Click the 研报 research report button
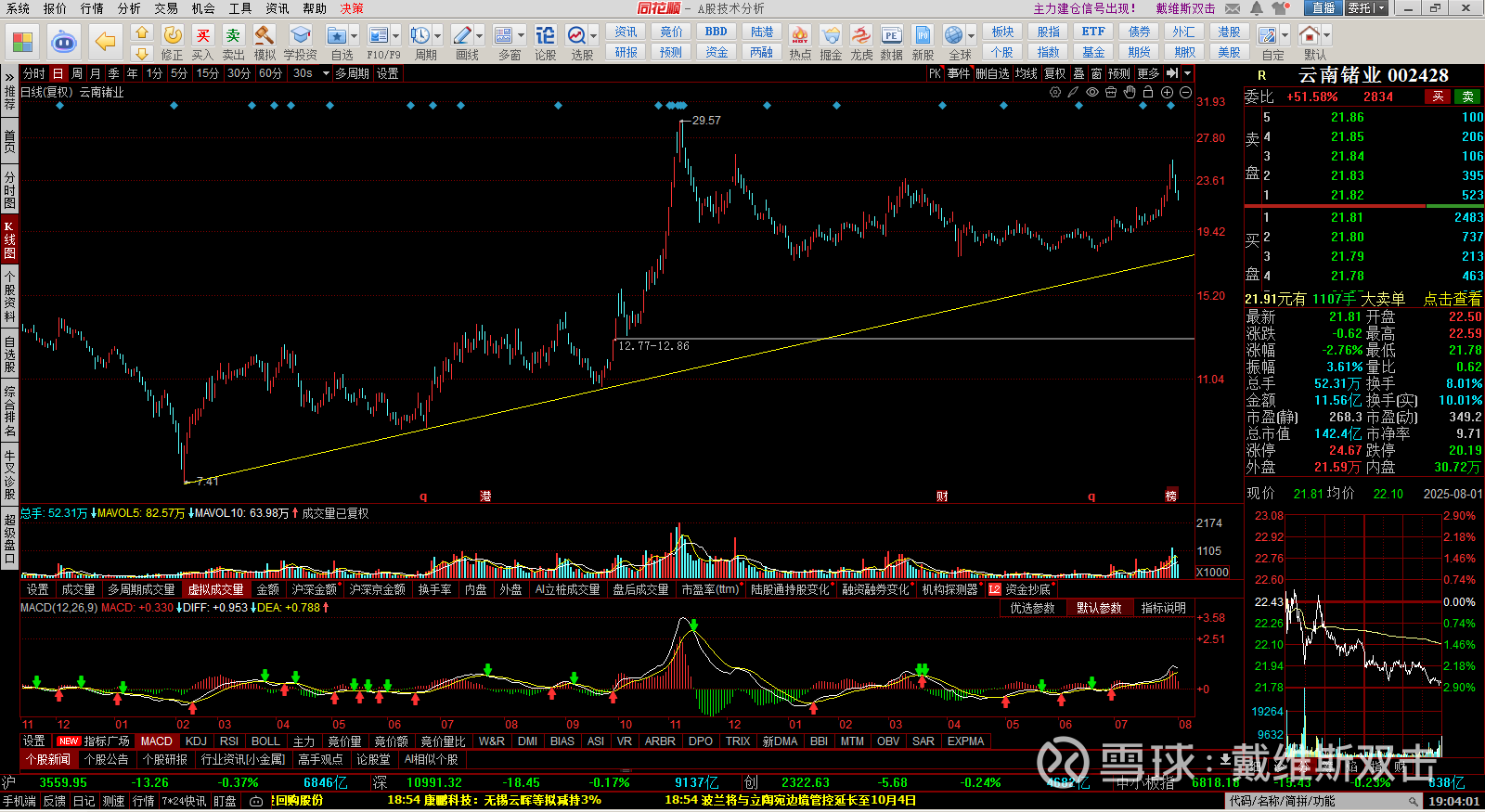Screen dimensions: 1485x812 pos(626,52)
